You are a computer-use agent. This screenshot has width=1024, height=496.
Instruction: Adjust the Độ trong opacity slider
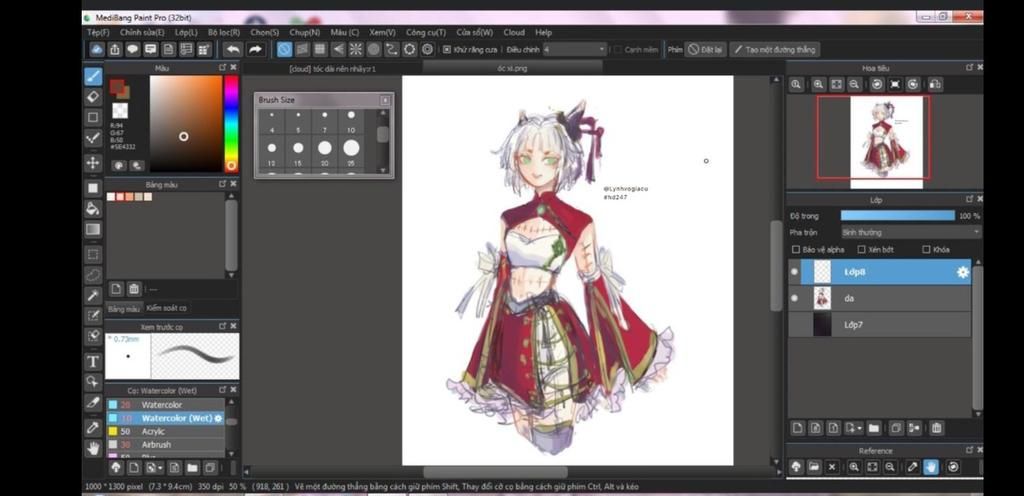tap(897, 215)
